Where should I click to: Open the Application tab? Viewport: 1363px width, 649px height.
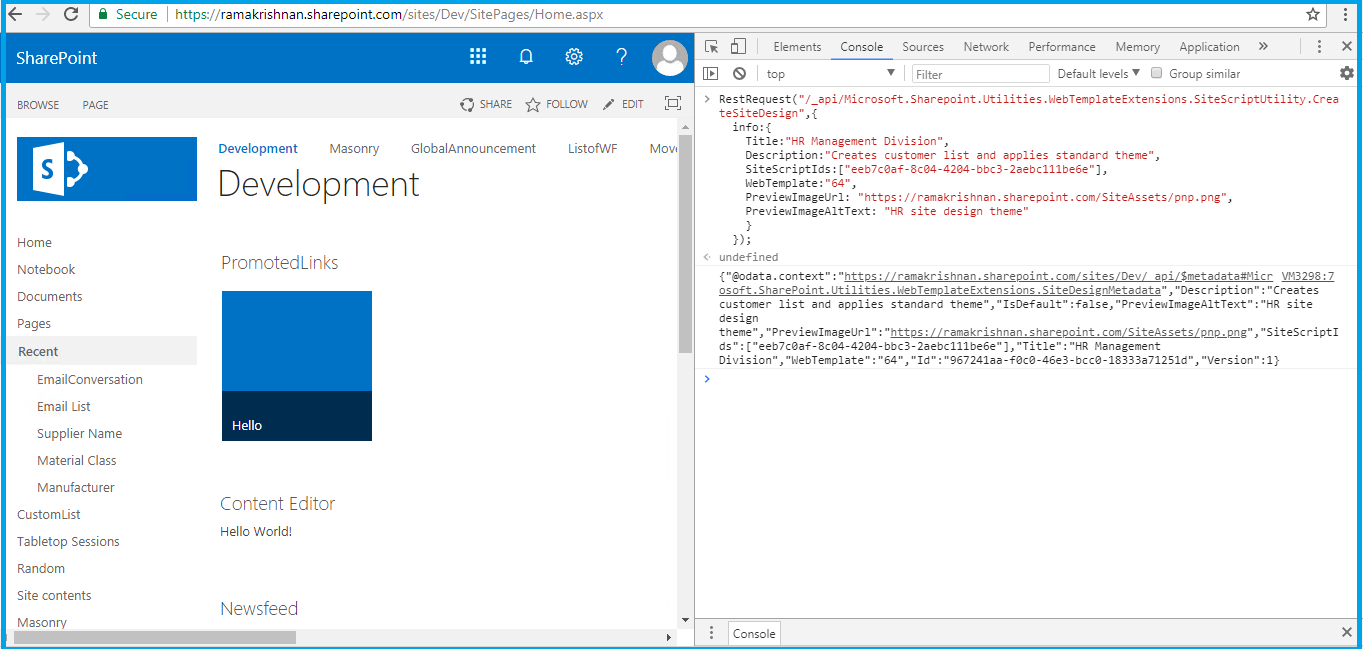click(1209, 47)
